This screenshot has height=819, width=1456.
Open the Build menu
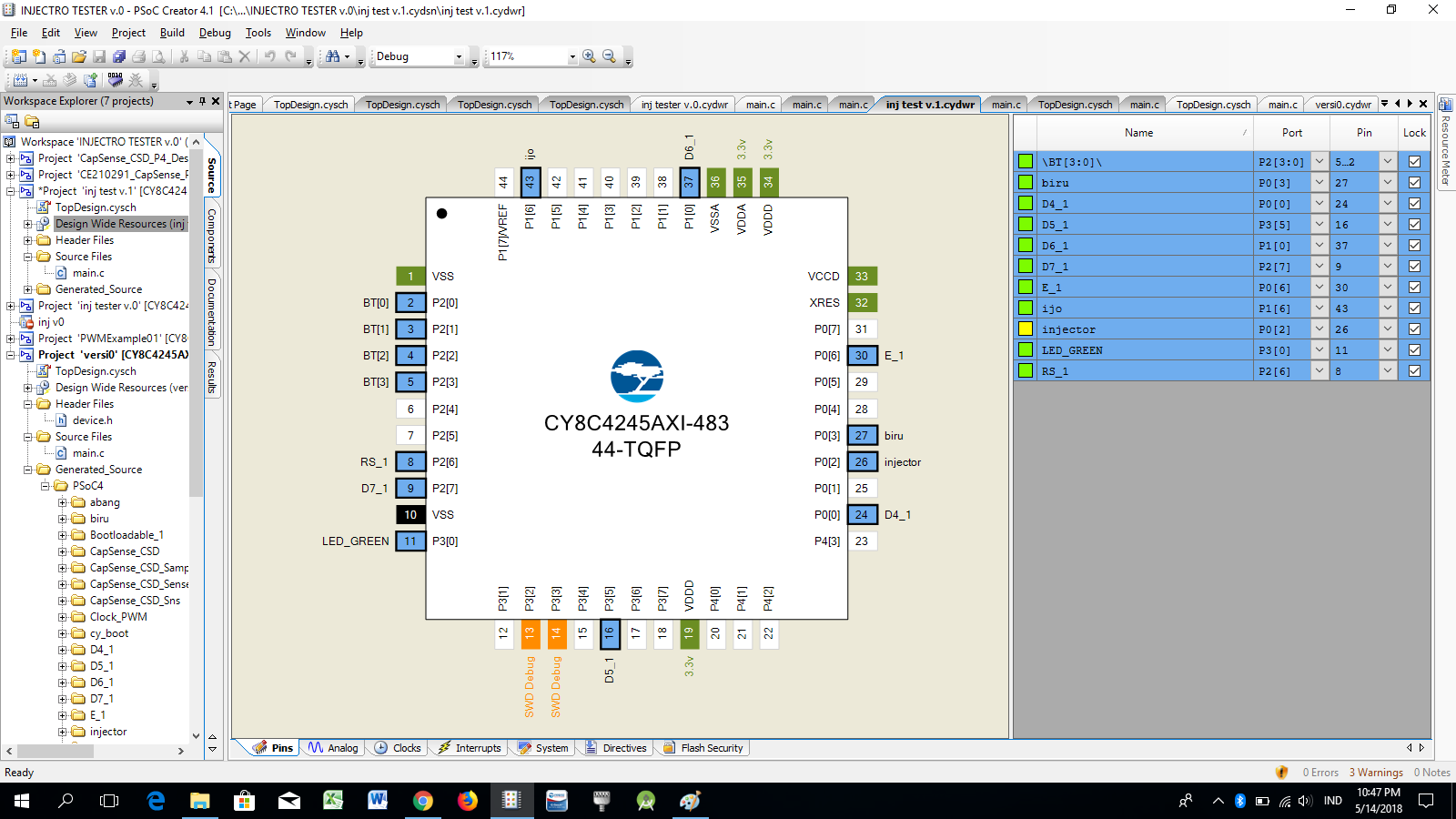[x=172, y=33]
